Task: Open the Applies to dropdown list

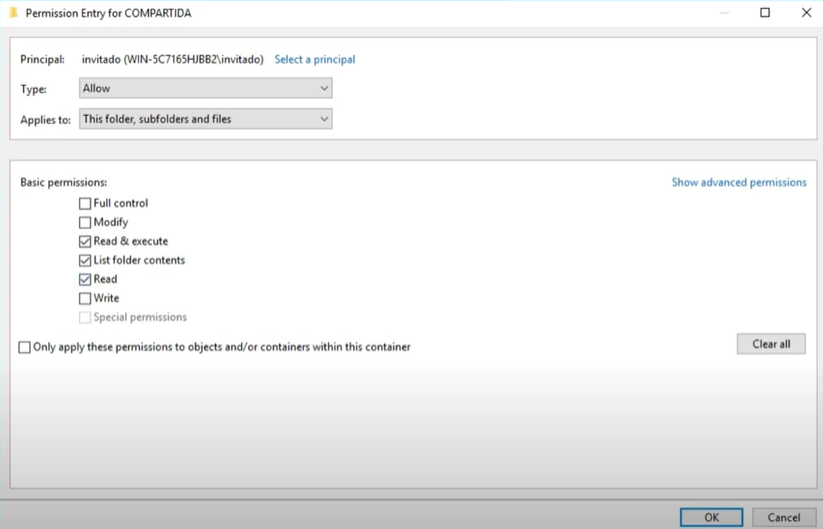Action: (x=206, y=119)
